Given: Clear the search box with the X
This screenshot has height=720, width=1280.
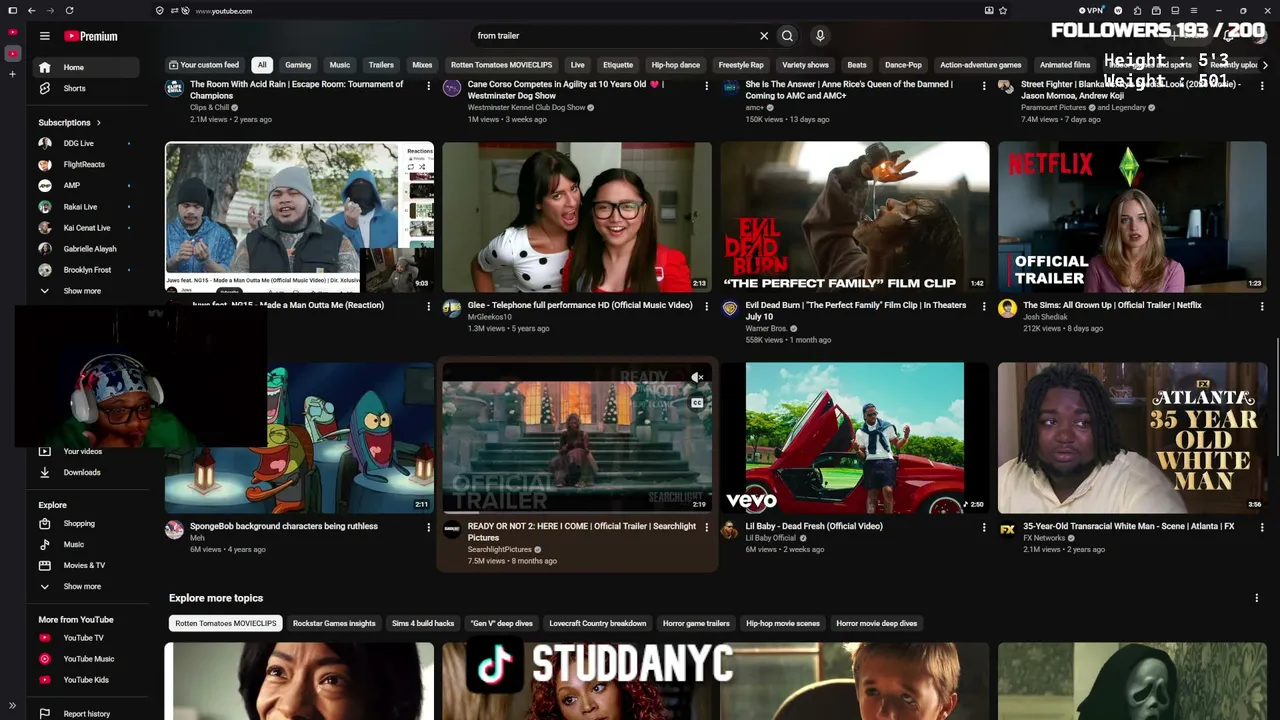Looking at the screenshot, I should [764, 36].
